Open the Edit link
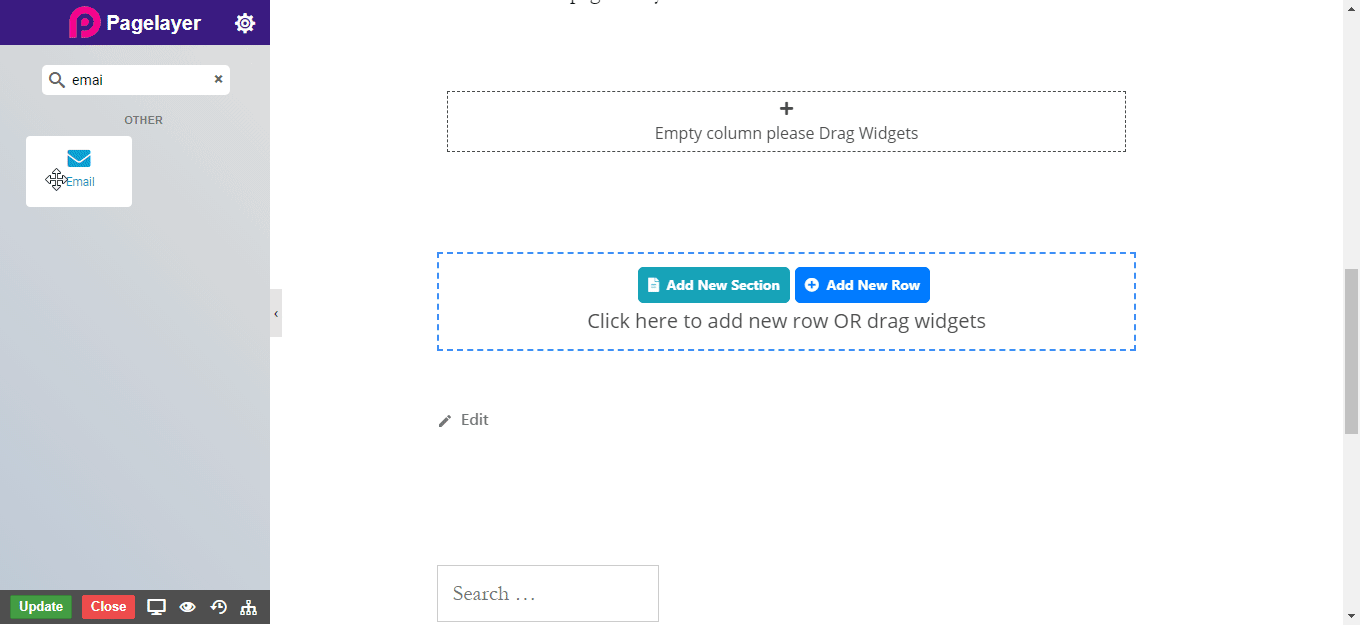 click(474, 420)
